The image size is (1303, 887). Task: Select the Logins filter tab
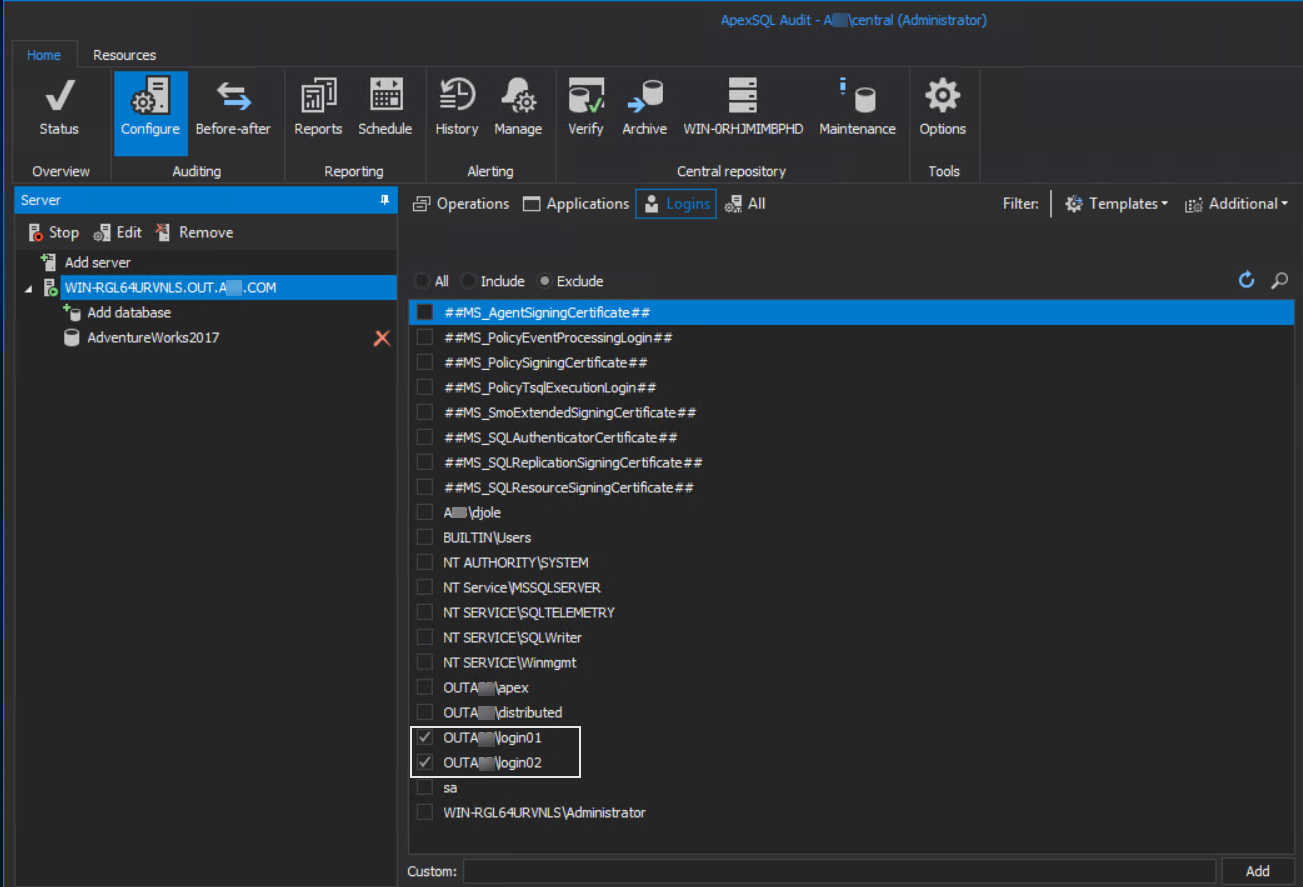(676, 204)
